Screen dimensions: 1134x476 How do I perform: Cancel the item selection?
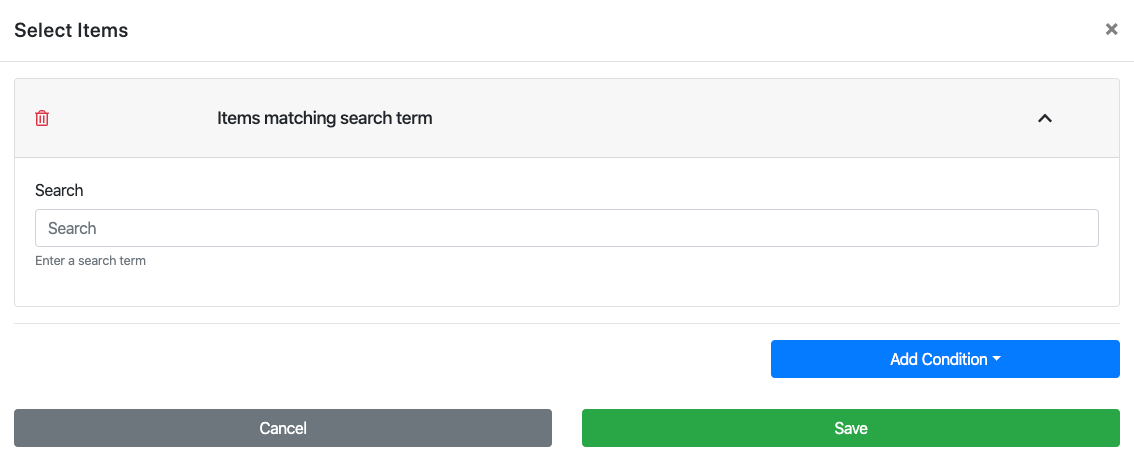click(282, 428)
